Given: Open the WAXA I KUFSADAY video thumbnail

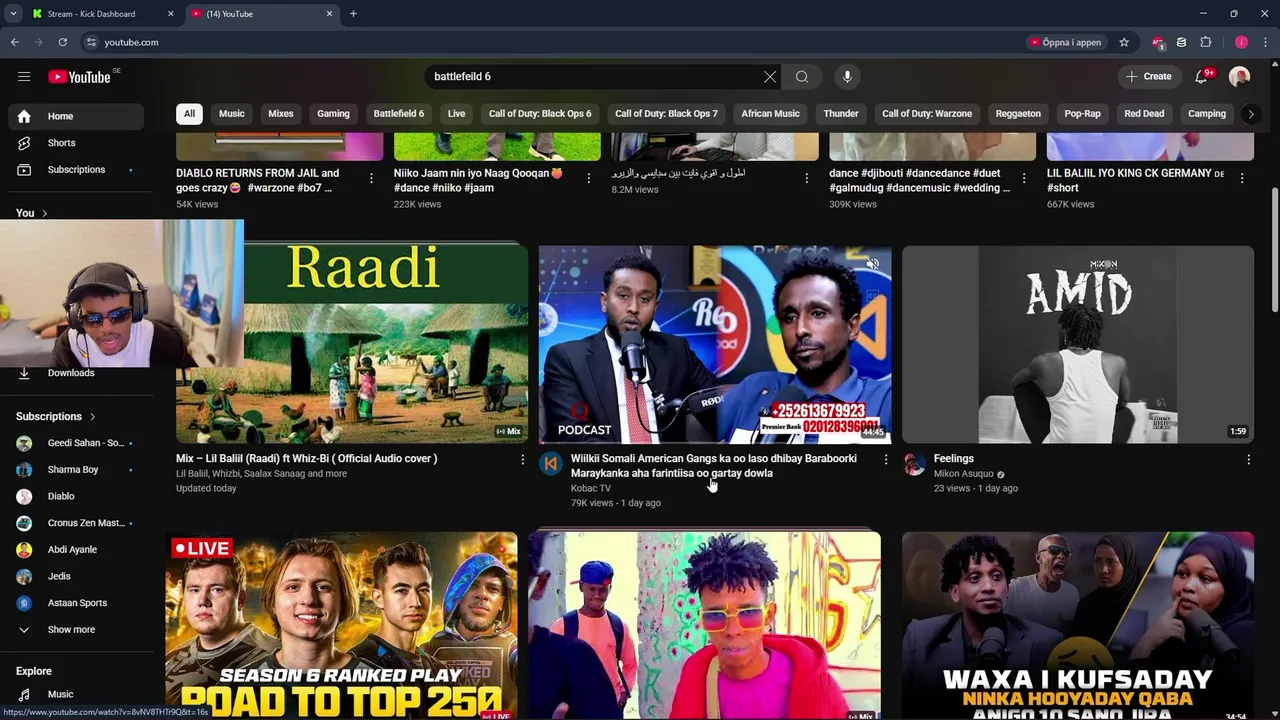Looking at the screenshot, I should click(x=1077, y=626).
